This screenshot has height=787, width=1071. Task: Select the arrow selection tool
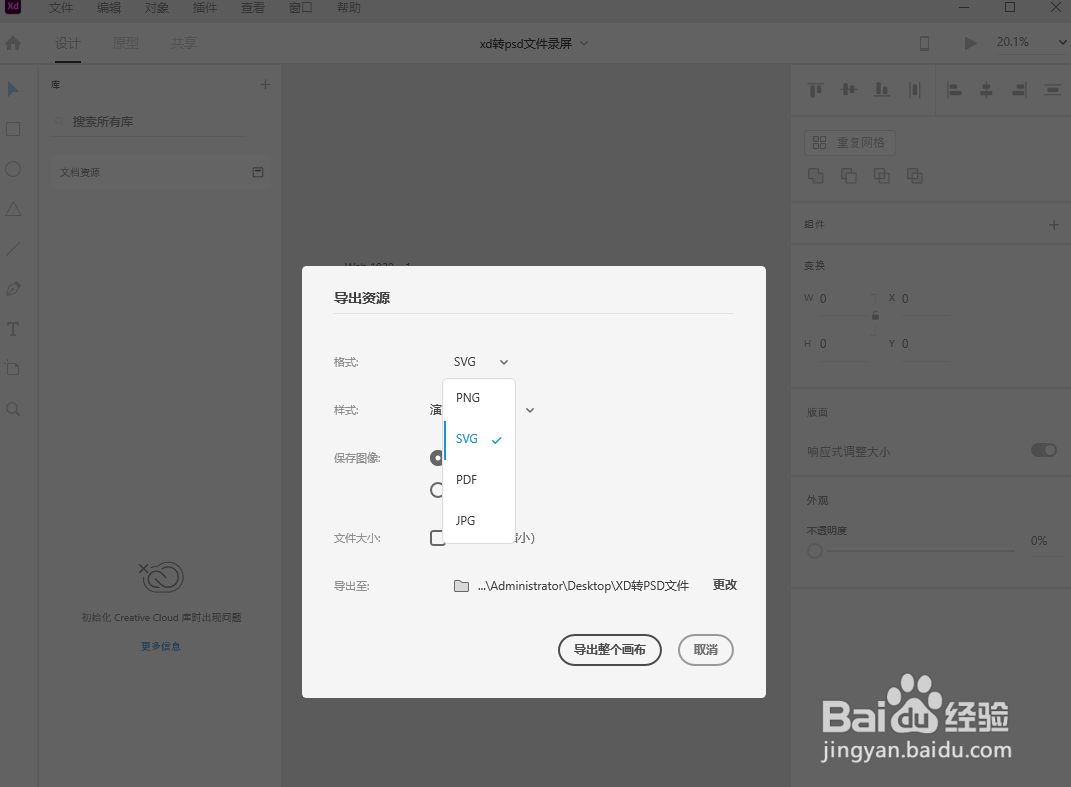click(x=13, y=89)
